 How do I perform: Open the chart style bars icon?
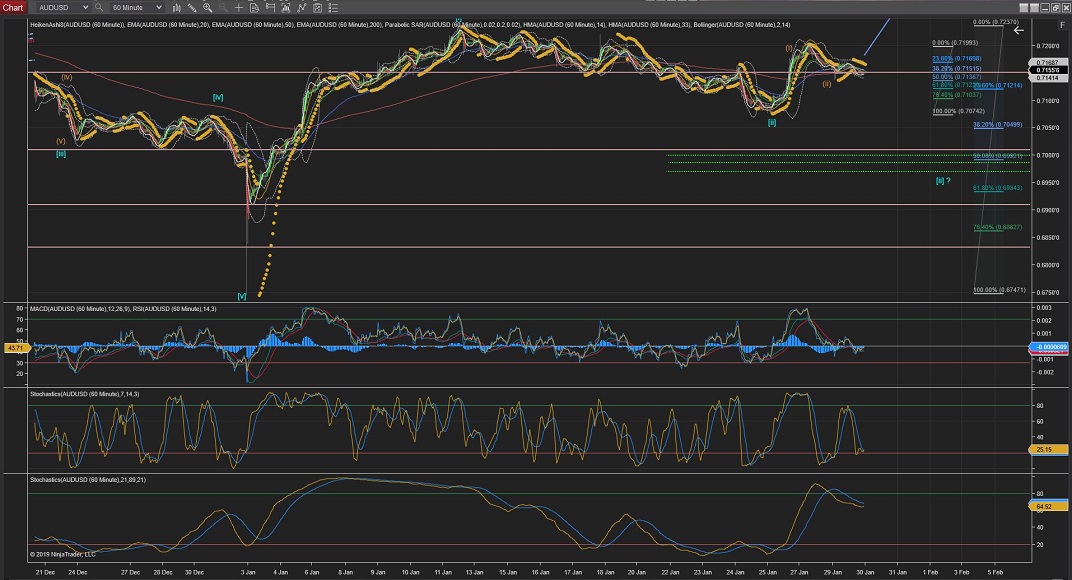(176, 7)
